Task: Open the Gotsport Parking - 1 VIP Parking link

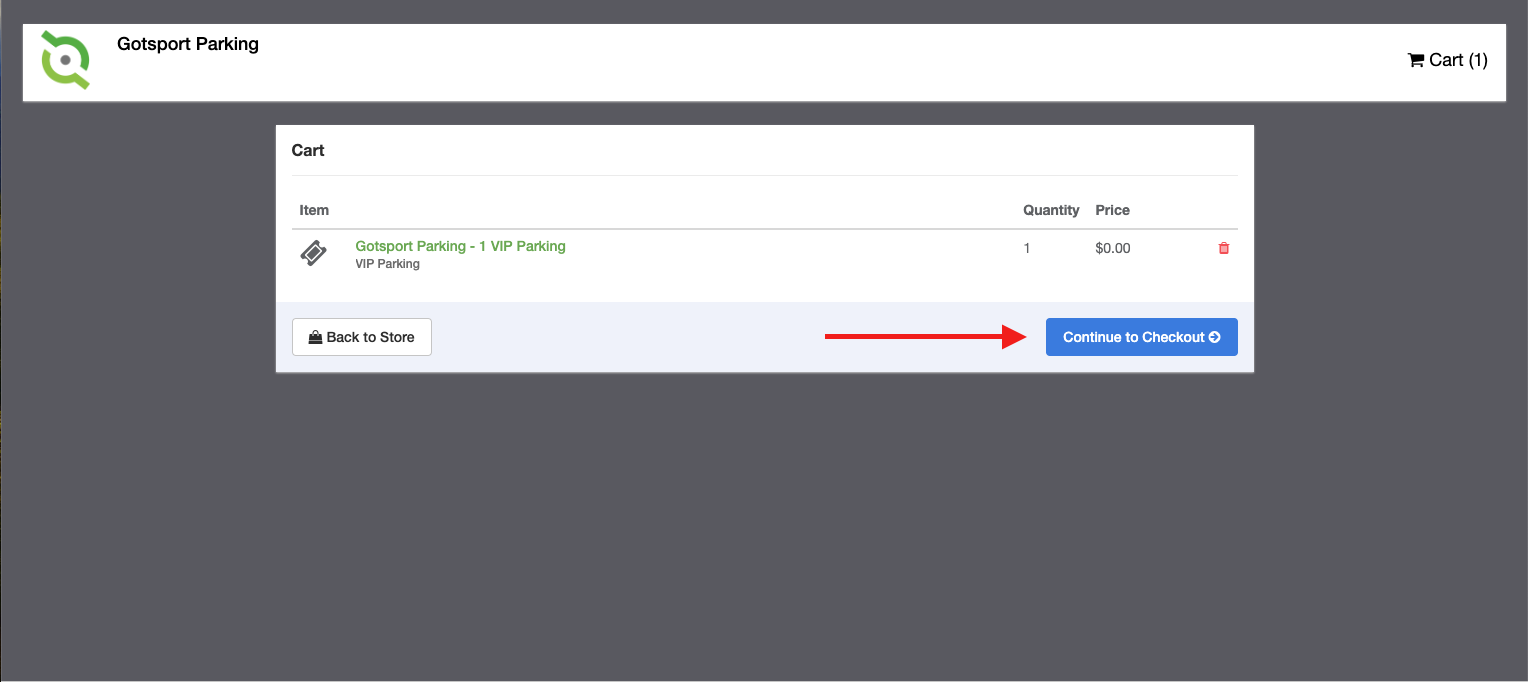Action: click(460, 246)
